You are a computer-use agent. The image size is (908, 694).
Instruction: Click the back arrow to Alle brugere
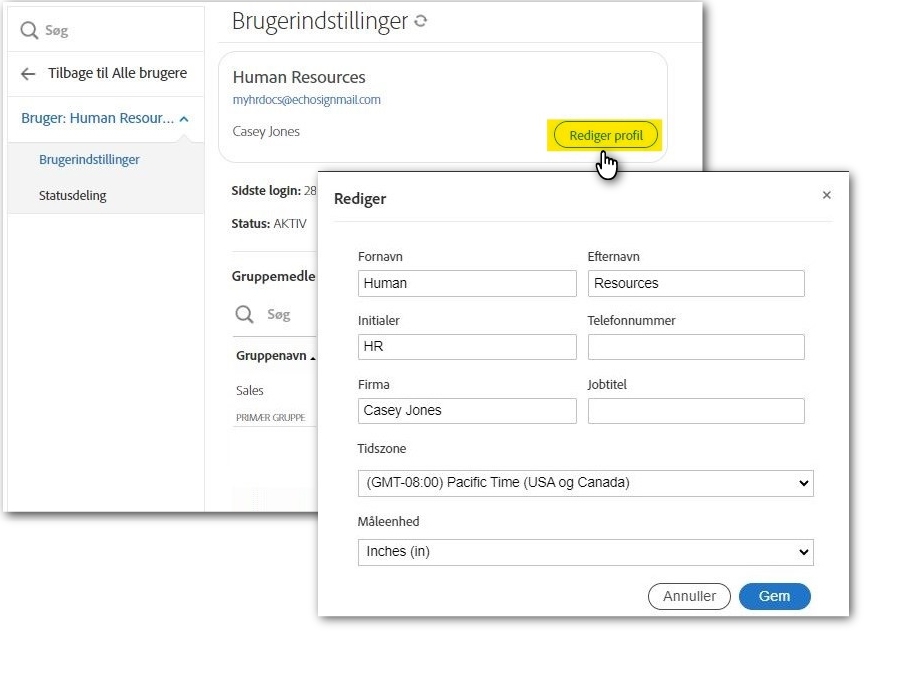[28, 74]
